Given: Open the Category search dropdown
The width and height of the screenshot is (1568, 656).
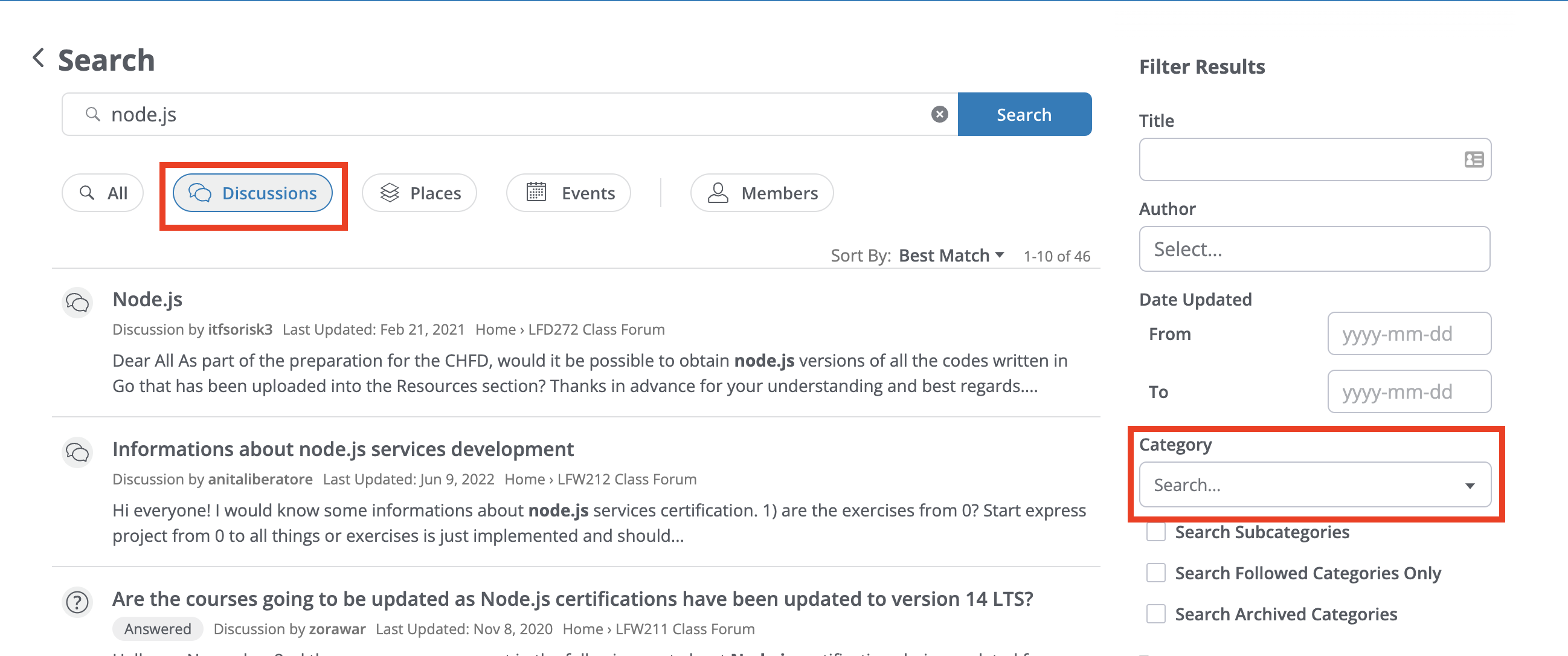Looking at the screenshot, I should point(1316,484).
